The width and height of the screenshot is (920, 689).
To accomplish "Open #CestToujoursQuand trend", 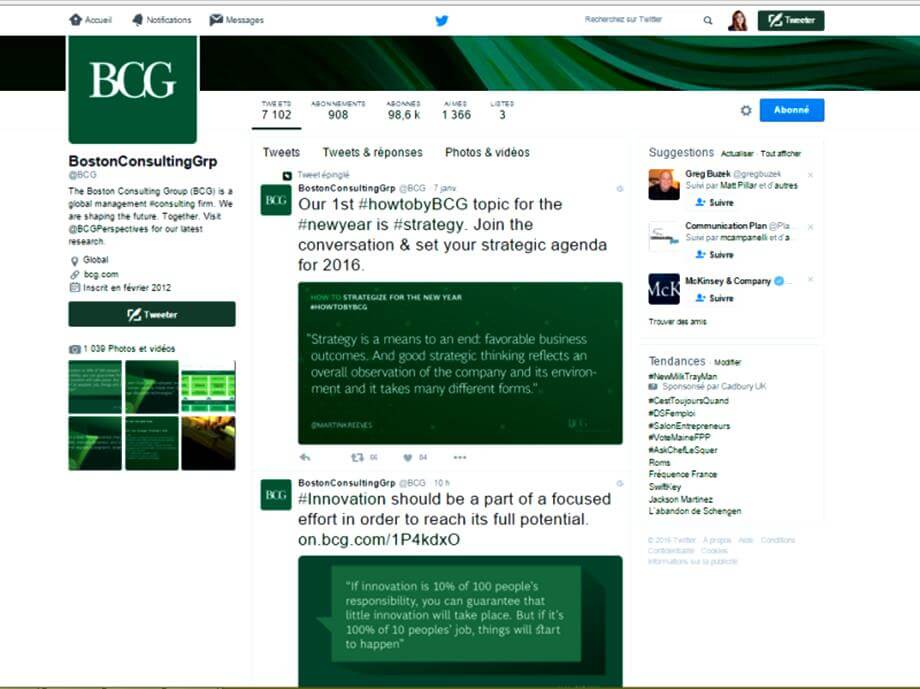I will [x=688, y=401].
